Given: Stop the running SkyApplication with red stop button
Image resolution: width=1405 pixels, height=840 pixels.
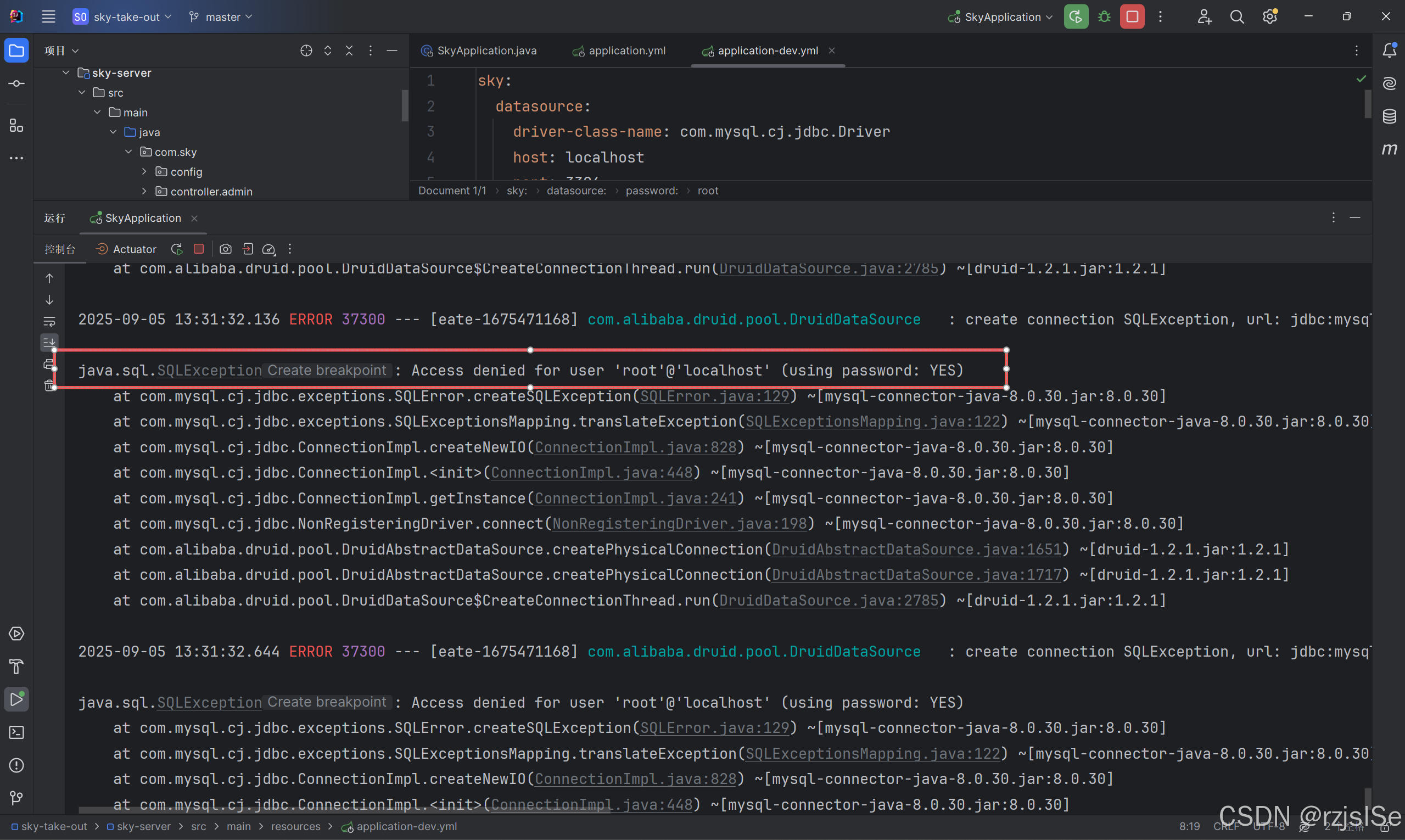Looking at the screenshot, I should [1132, 16].
